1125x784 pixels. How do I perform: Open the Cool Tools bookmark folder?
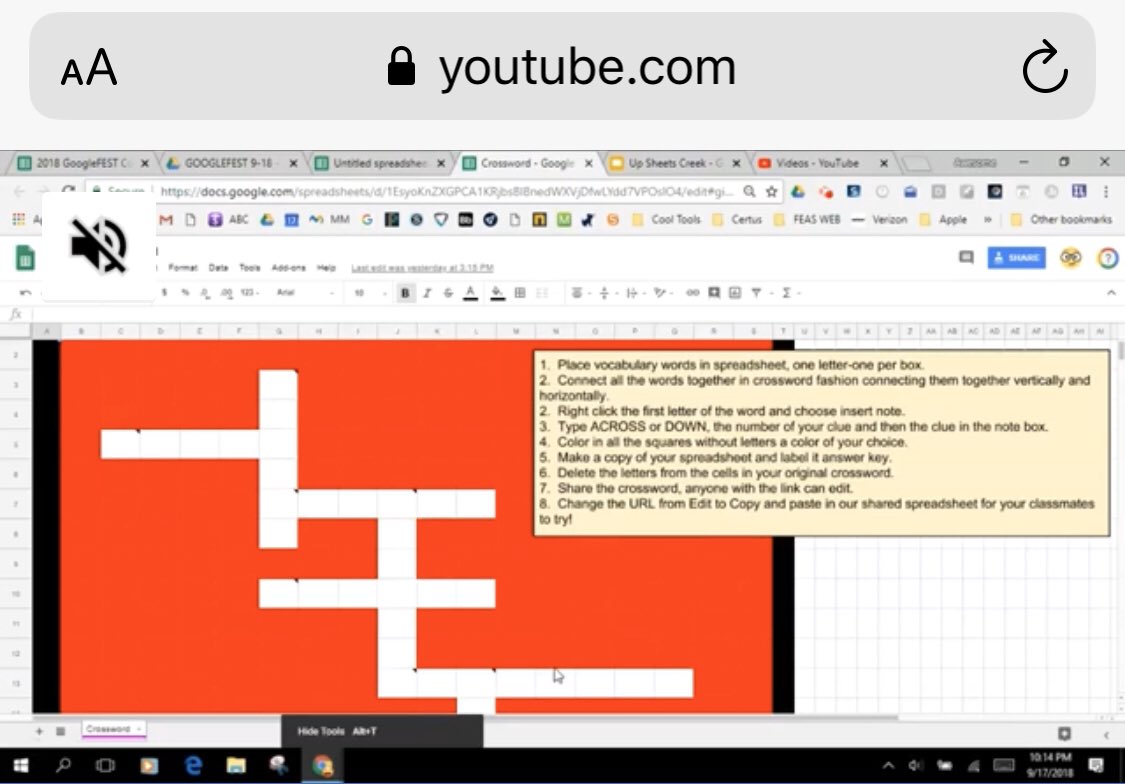click(667, 219)
